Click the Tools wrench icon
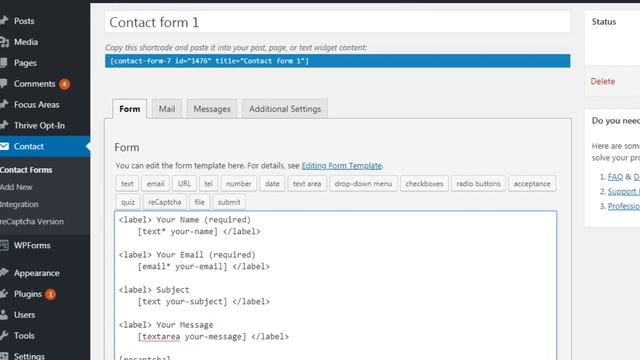Viewport: 640px width, 360px height. click(4, 336)
